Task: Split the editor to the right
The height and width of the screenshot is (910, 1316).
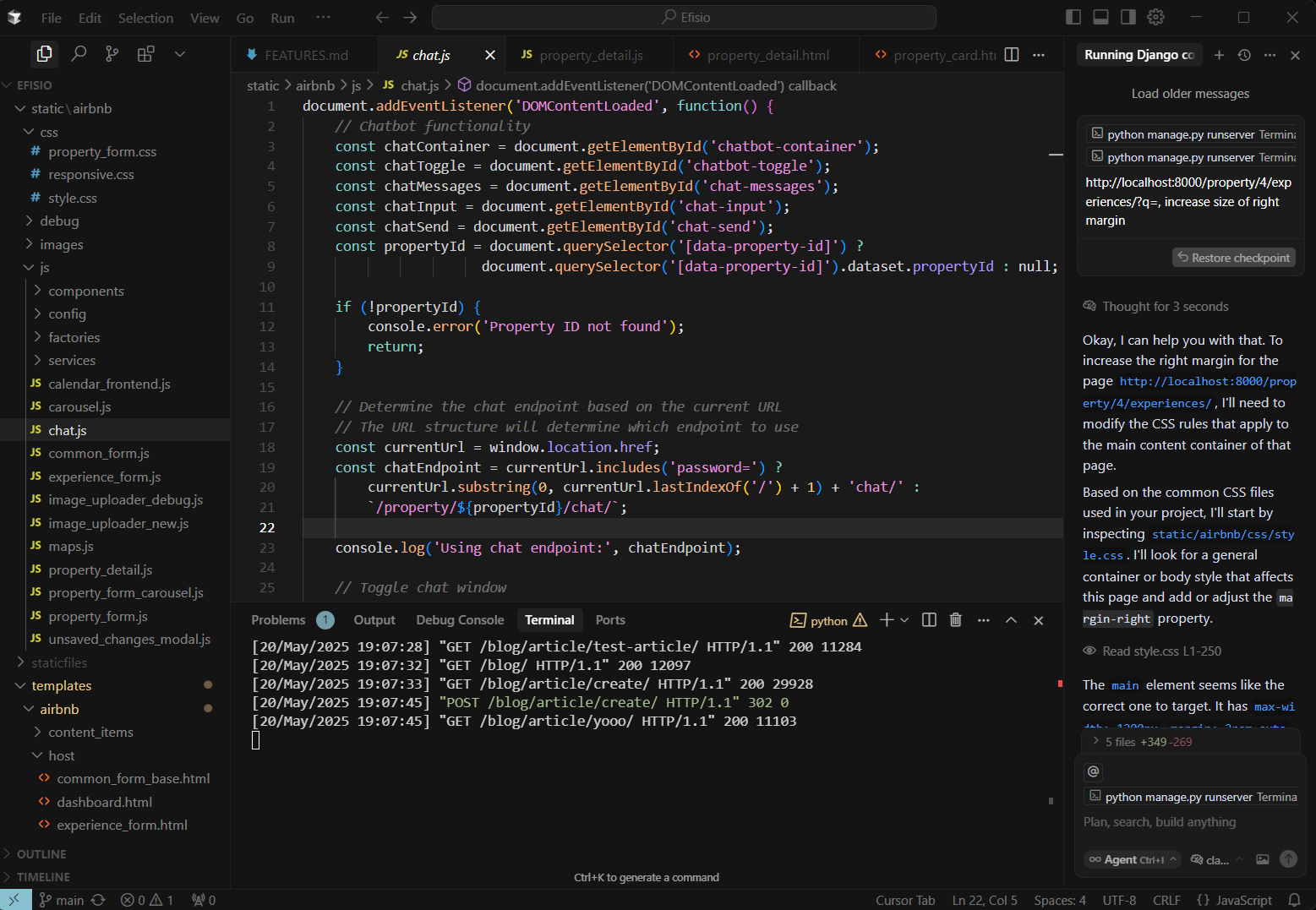Action: [x=1012, y=55]
